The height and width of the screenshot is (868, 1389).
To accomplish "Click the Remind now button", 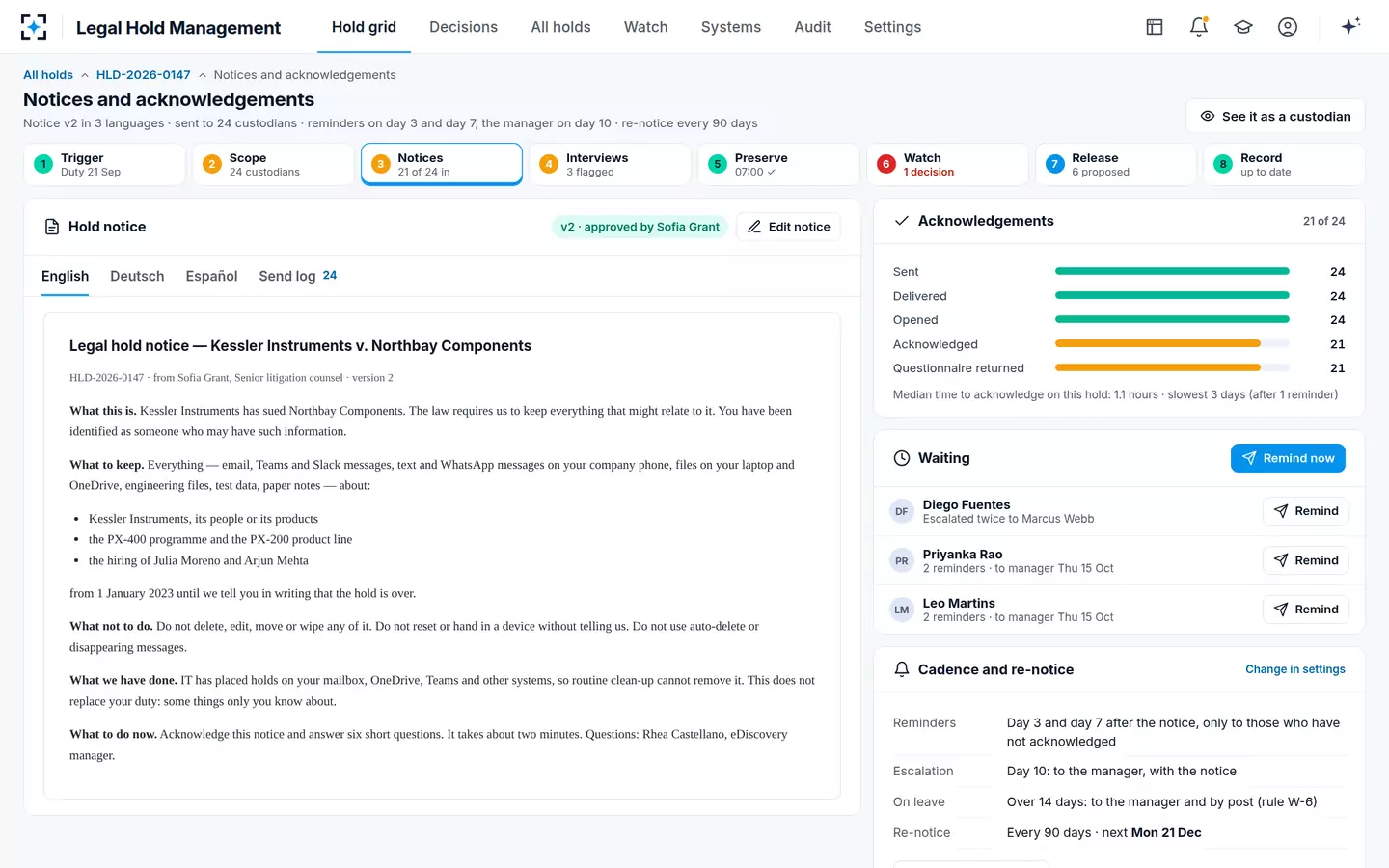I will pyautogui.click(x=1288, y=458).
